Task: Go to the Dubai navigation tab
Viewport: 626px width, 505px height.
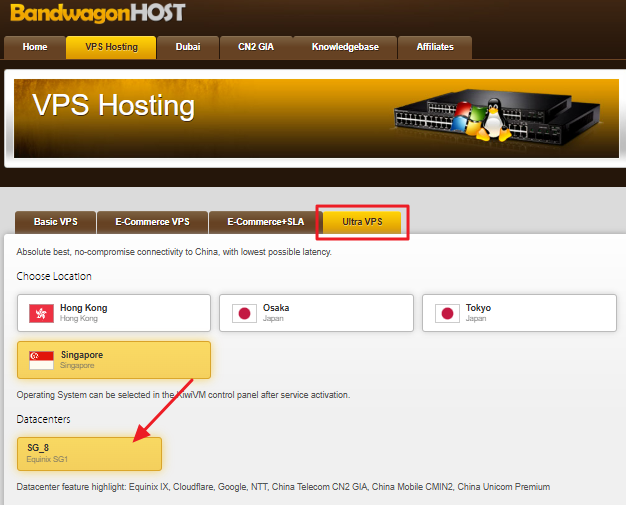Action: [x=188, y=48]
